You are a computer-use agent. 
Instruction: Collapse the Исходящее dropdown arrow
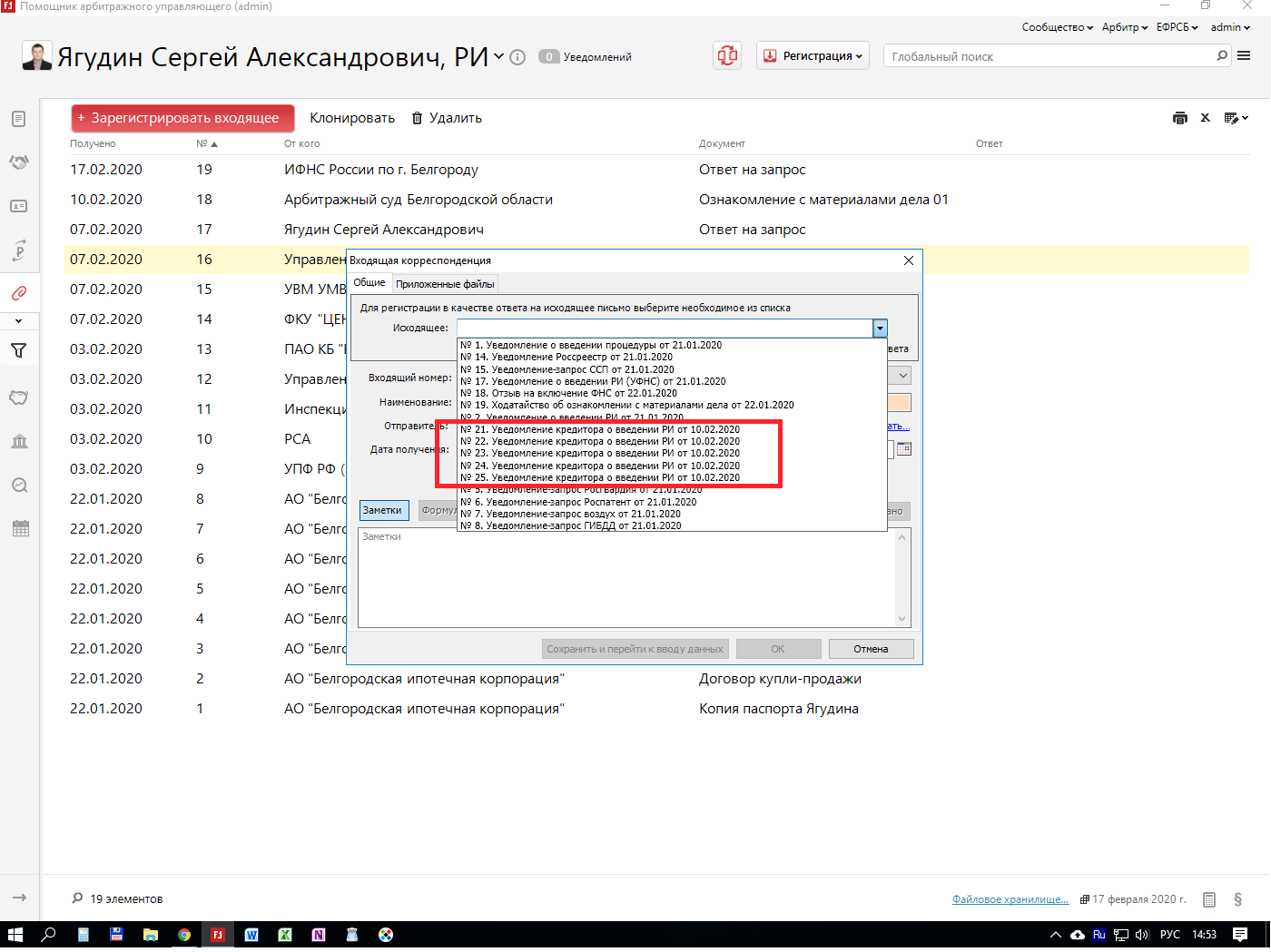[x=879, y=329]
